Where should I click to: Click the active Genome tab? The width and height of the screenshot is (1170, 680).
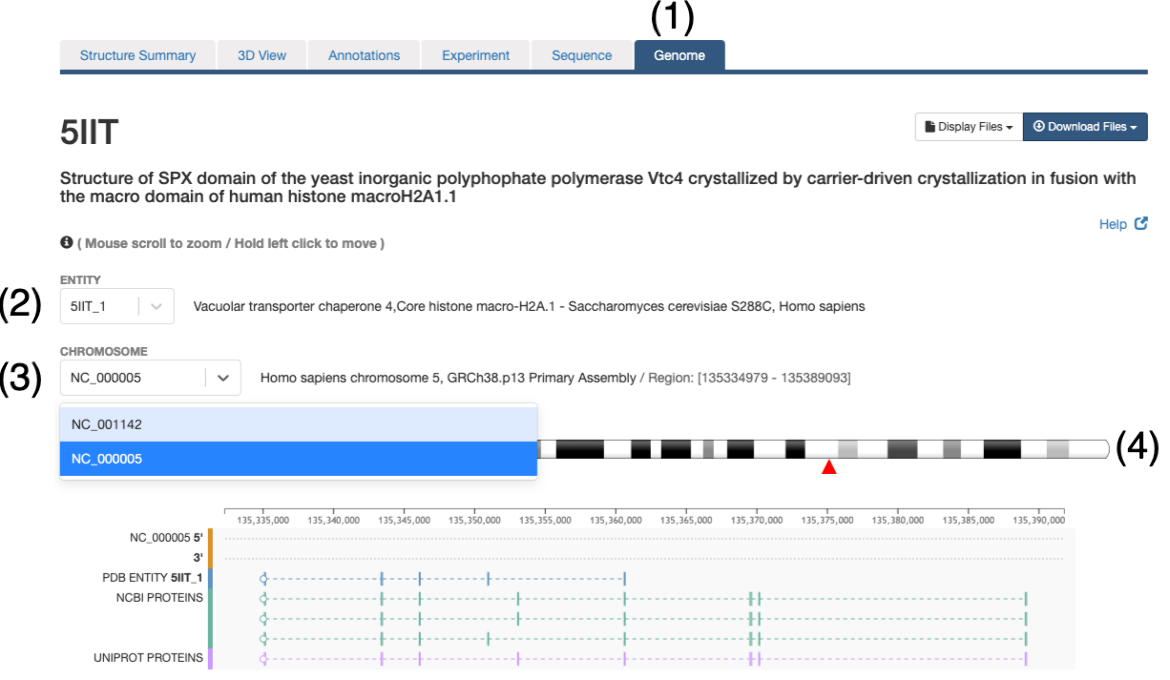pyautogui.click(x=679, y=56)
